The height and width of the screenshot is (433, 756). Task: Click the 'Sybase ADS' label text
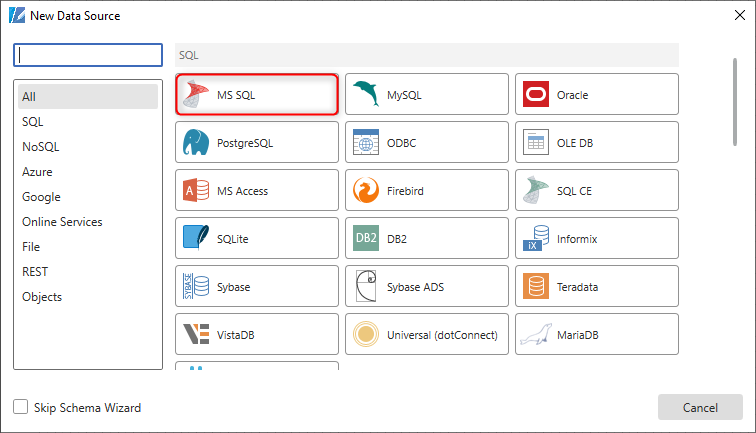[415, 287]
